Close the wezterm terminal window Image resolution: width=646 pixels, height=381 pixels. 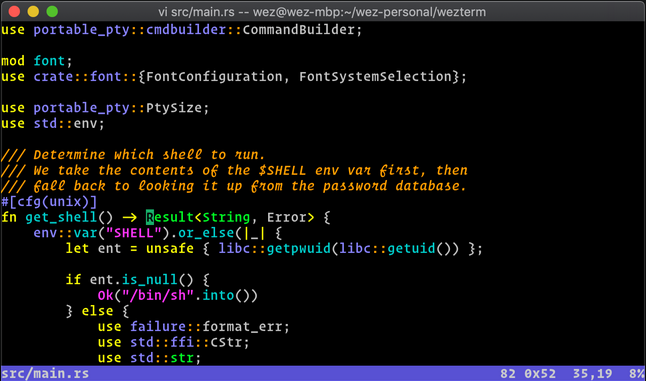(14, 12)
